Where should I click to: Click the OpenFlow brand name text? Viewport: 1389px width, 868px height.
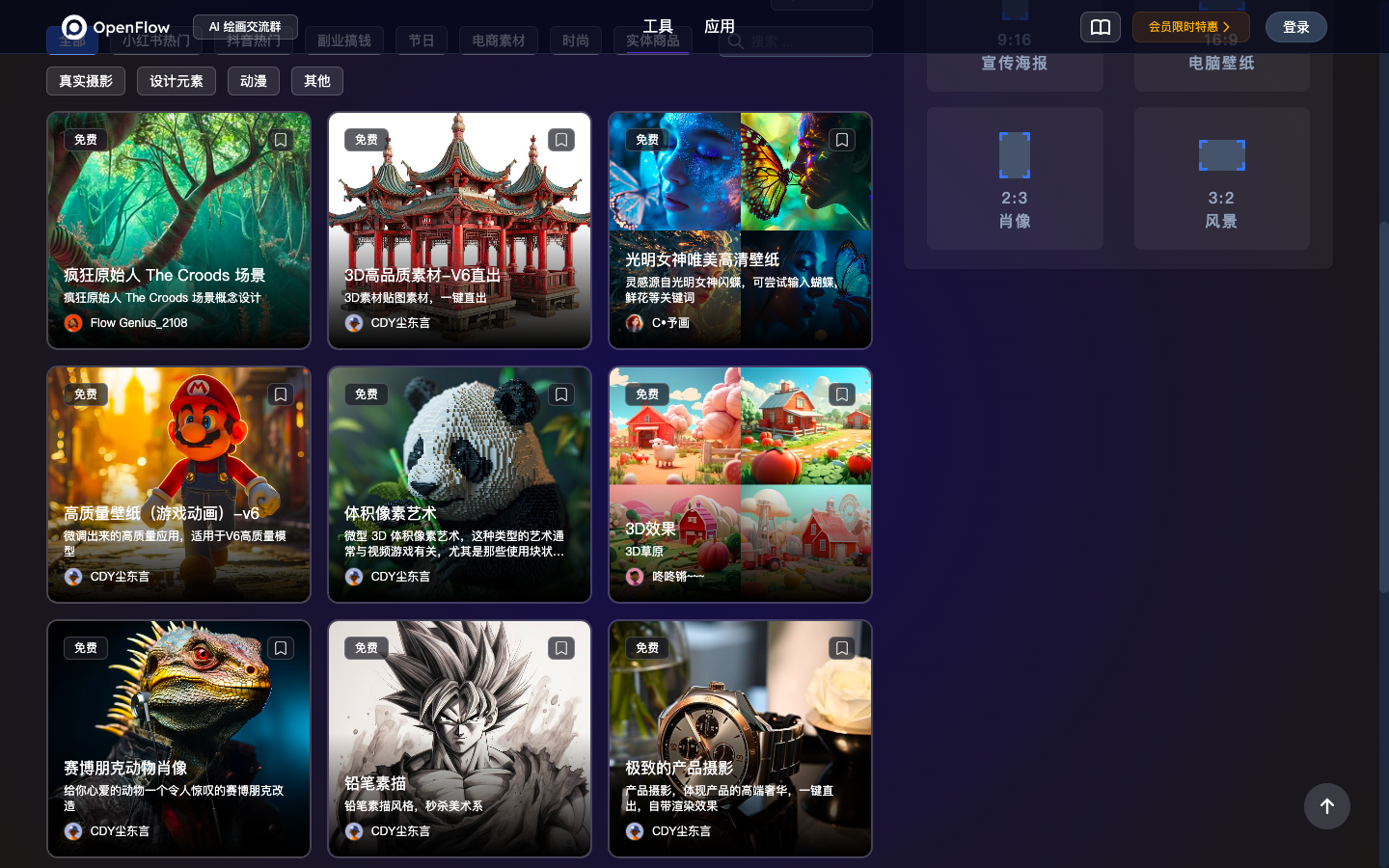click(x=131, y=28)
